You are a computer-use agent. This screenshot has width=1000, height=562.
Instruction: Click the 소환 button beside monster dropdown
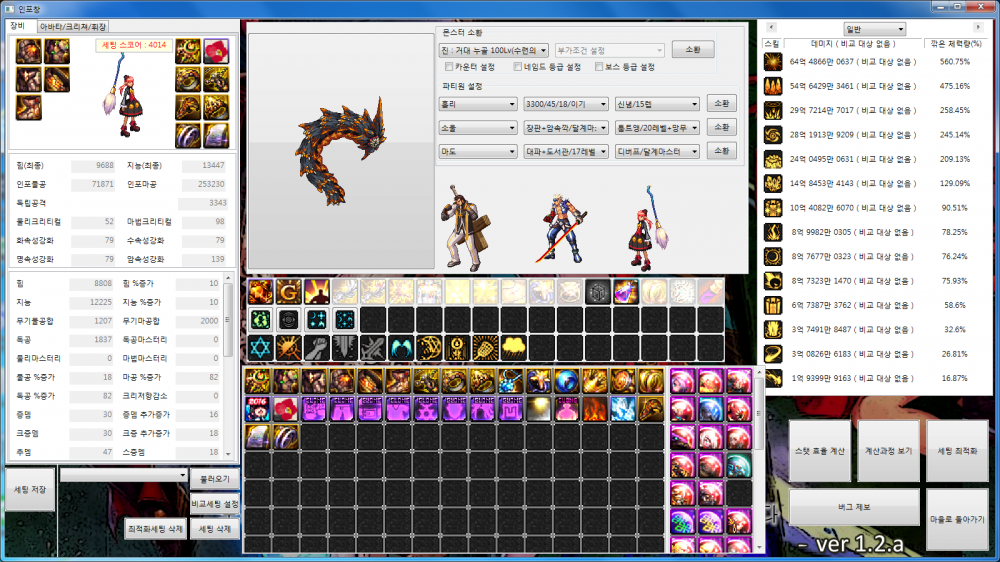coord(693,50)
